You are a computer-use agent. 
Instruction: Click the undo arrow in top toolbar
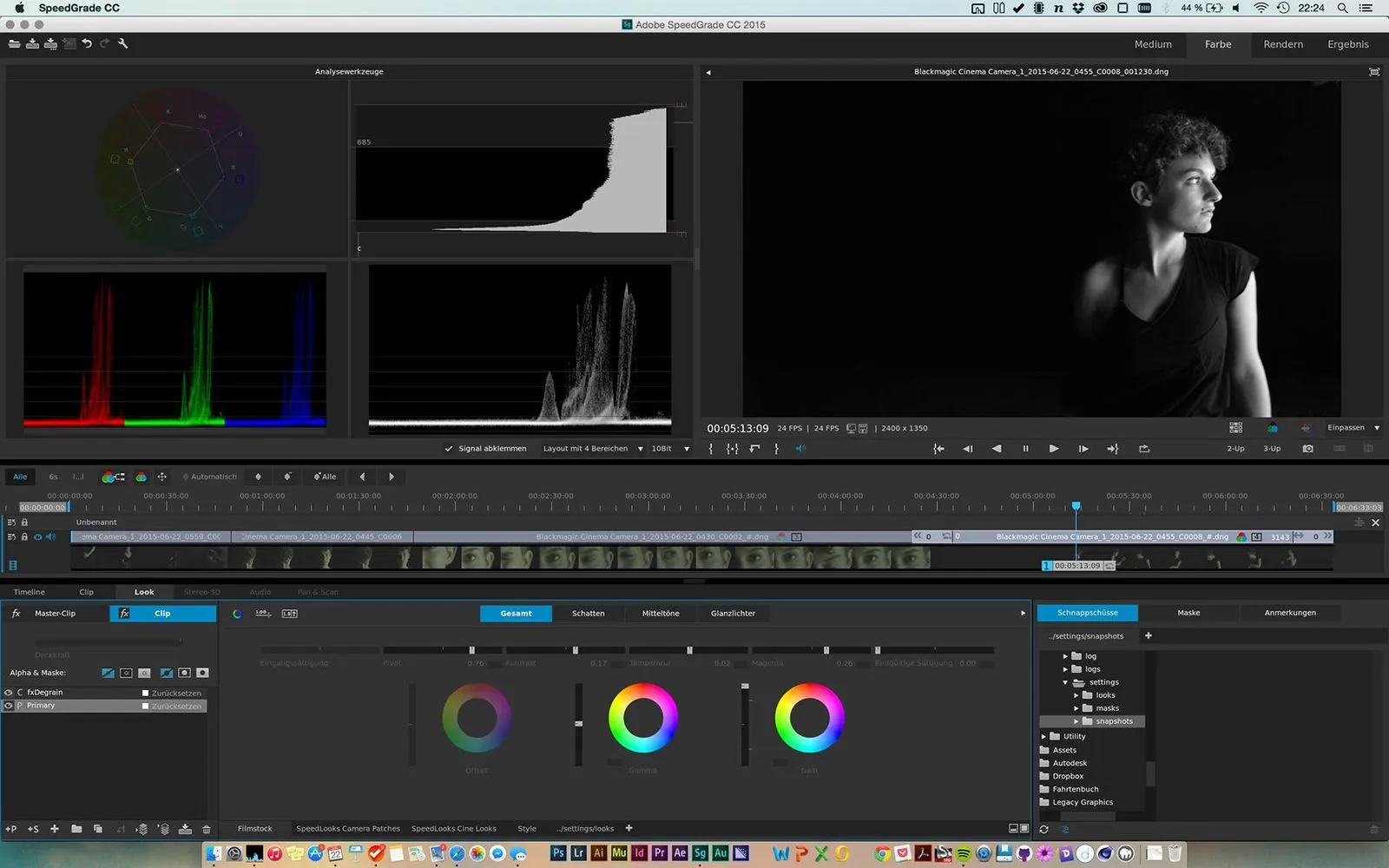coord(87,43)
